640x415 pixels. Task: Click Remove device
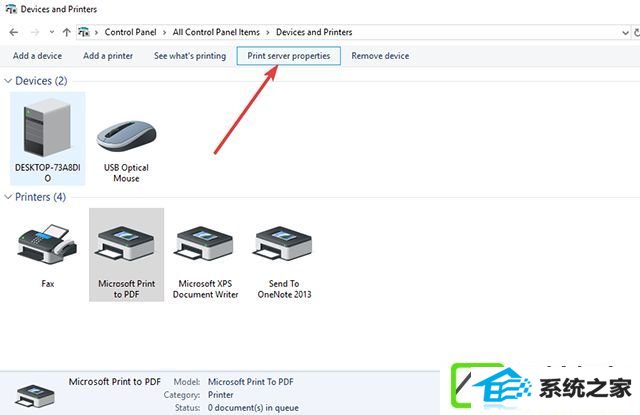pos(380,56)
